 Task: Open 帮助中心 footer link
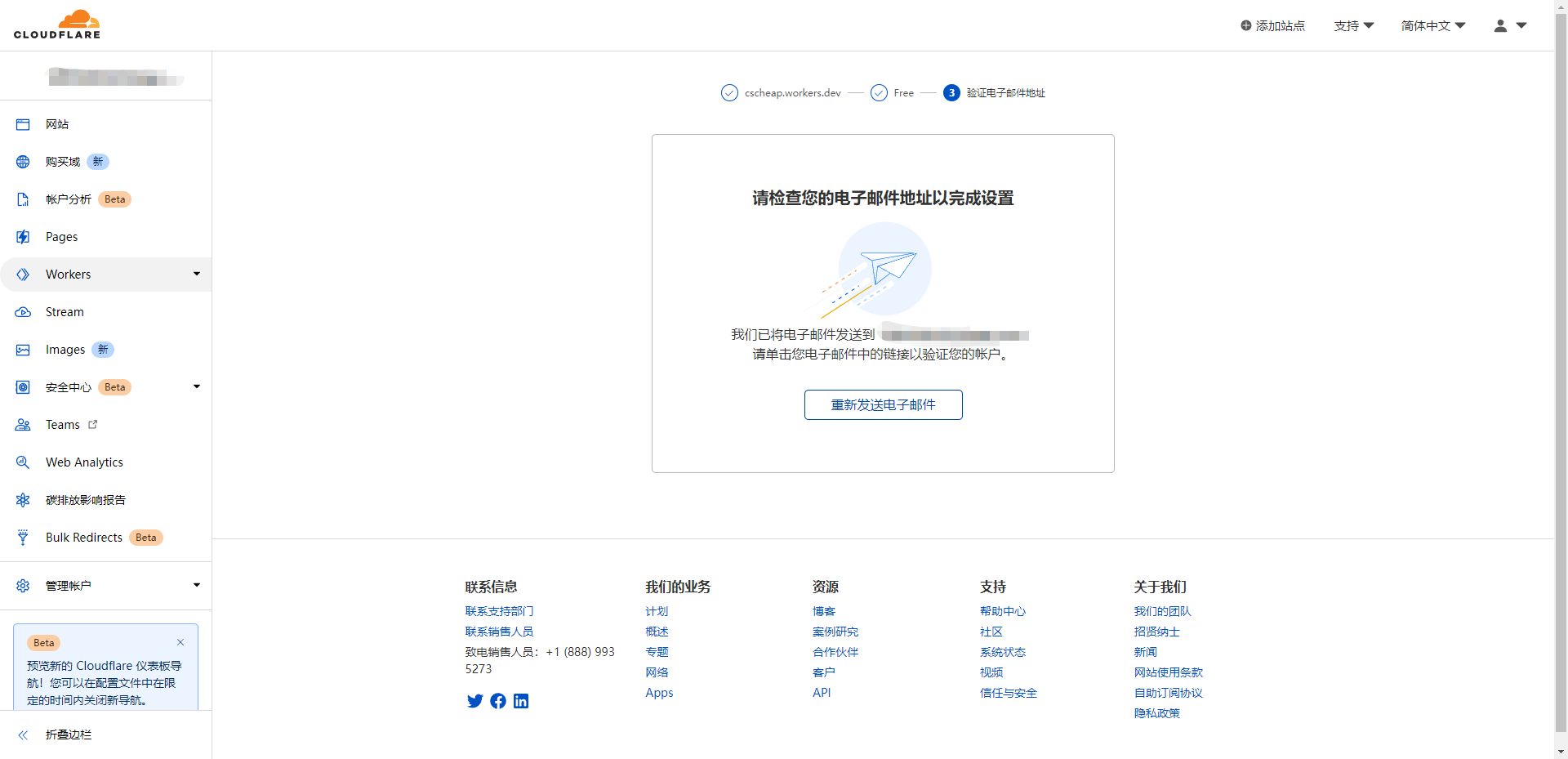[1003, 611]
